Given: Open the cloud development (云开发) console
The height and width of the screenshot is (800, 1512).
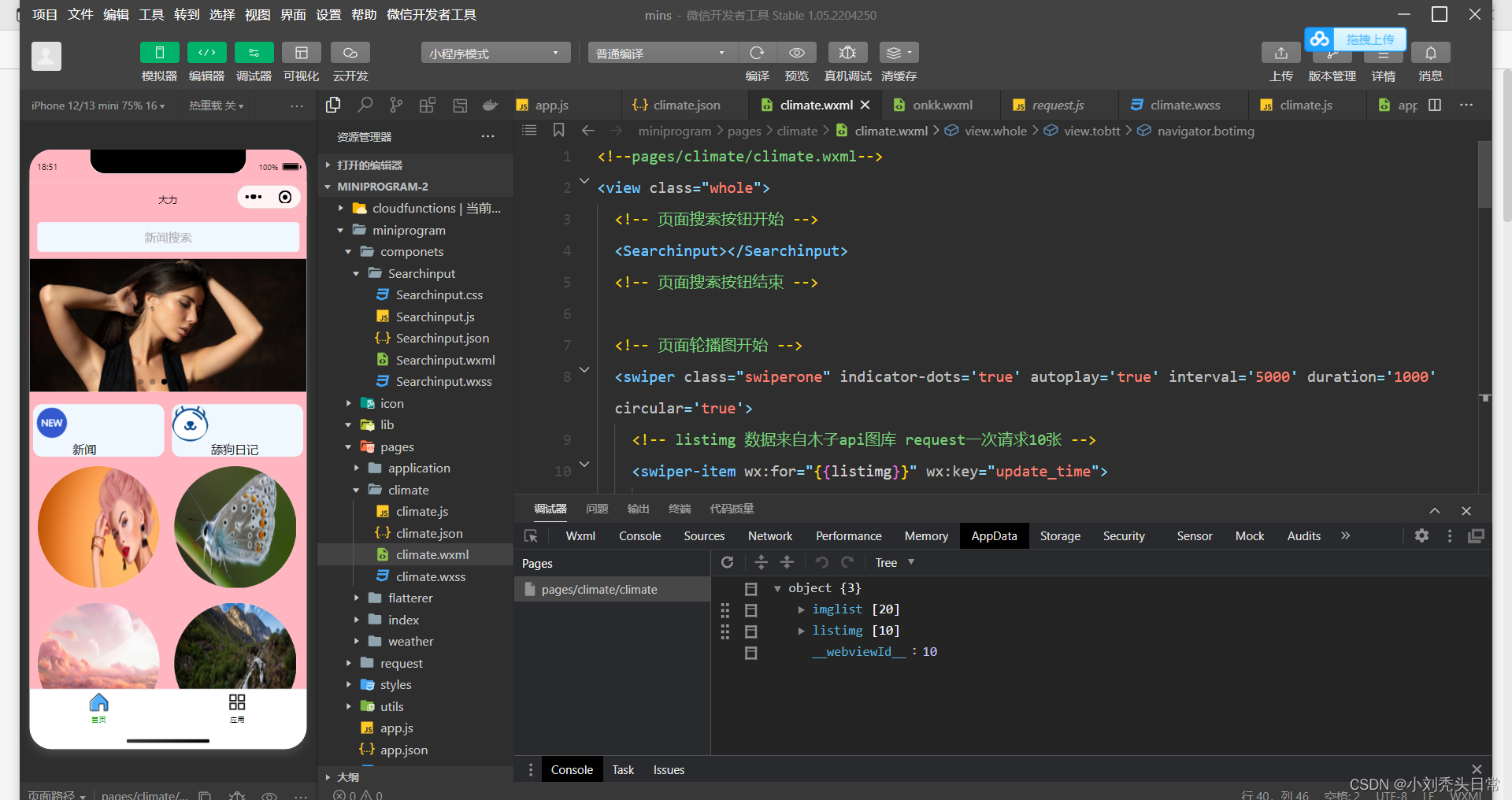Looking at the screenshot, I should click(x=350, y=53).
